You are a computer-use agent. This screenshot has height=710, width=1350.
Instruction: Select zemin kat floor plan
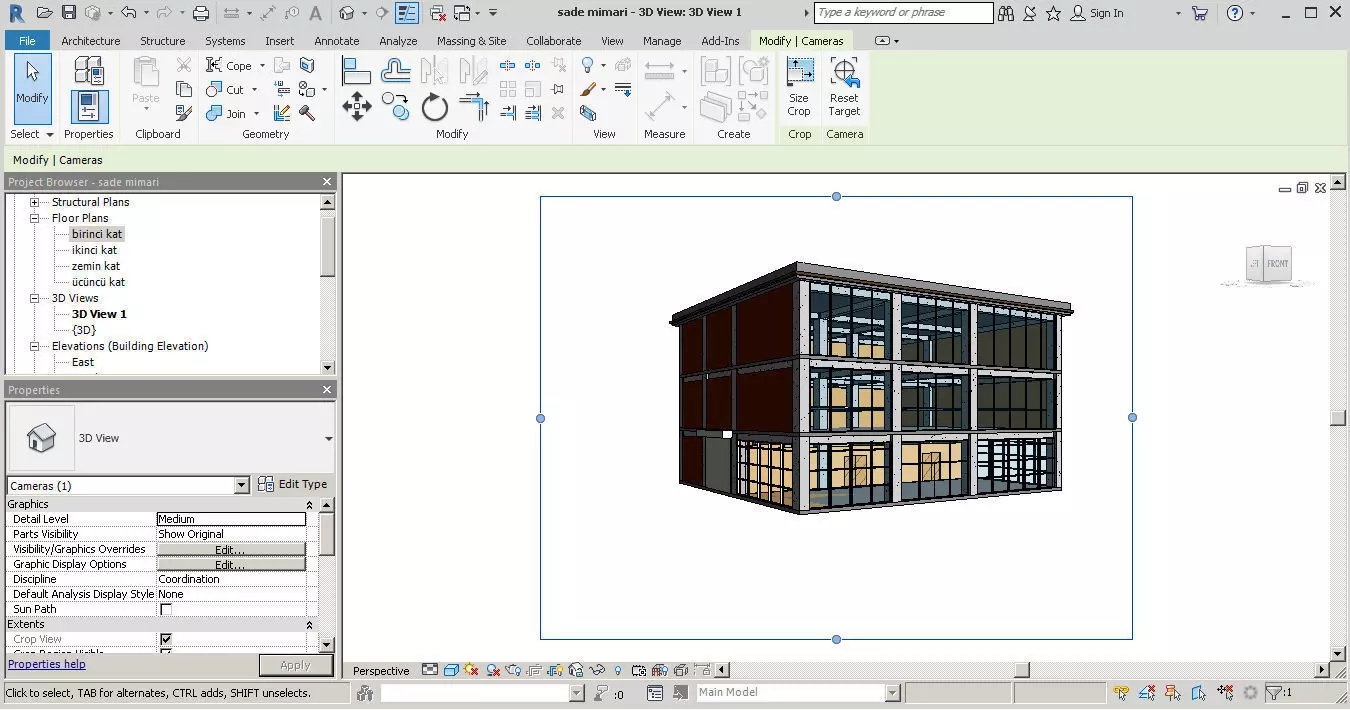pyautogui.click(x=96, y=266)
